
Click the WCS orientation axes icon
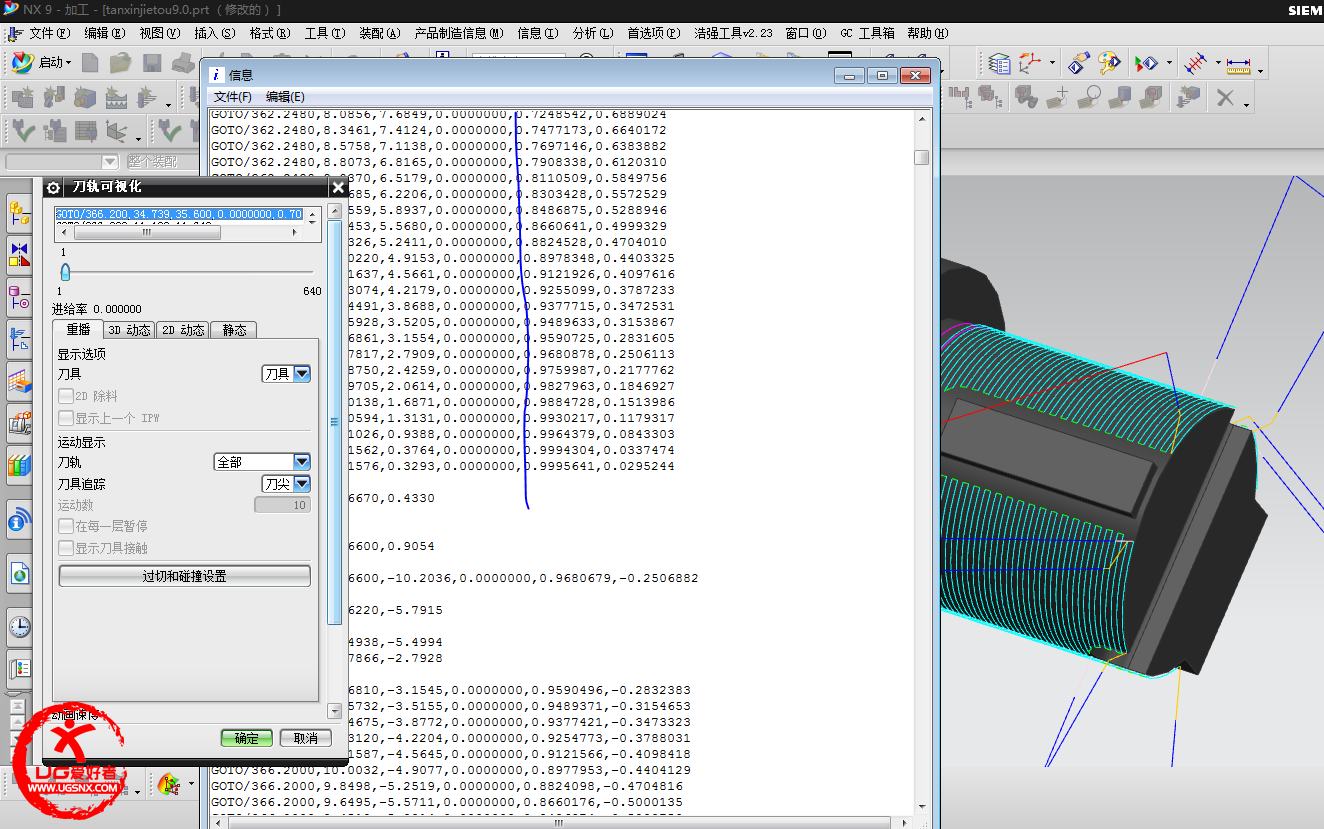[1031, 64]
